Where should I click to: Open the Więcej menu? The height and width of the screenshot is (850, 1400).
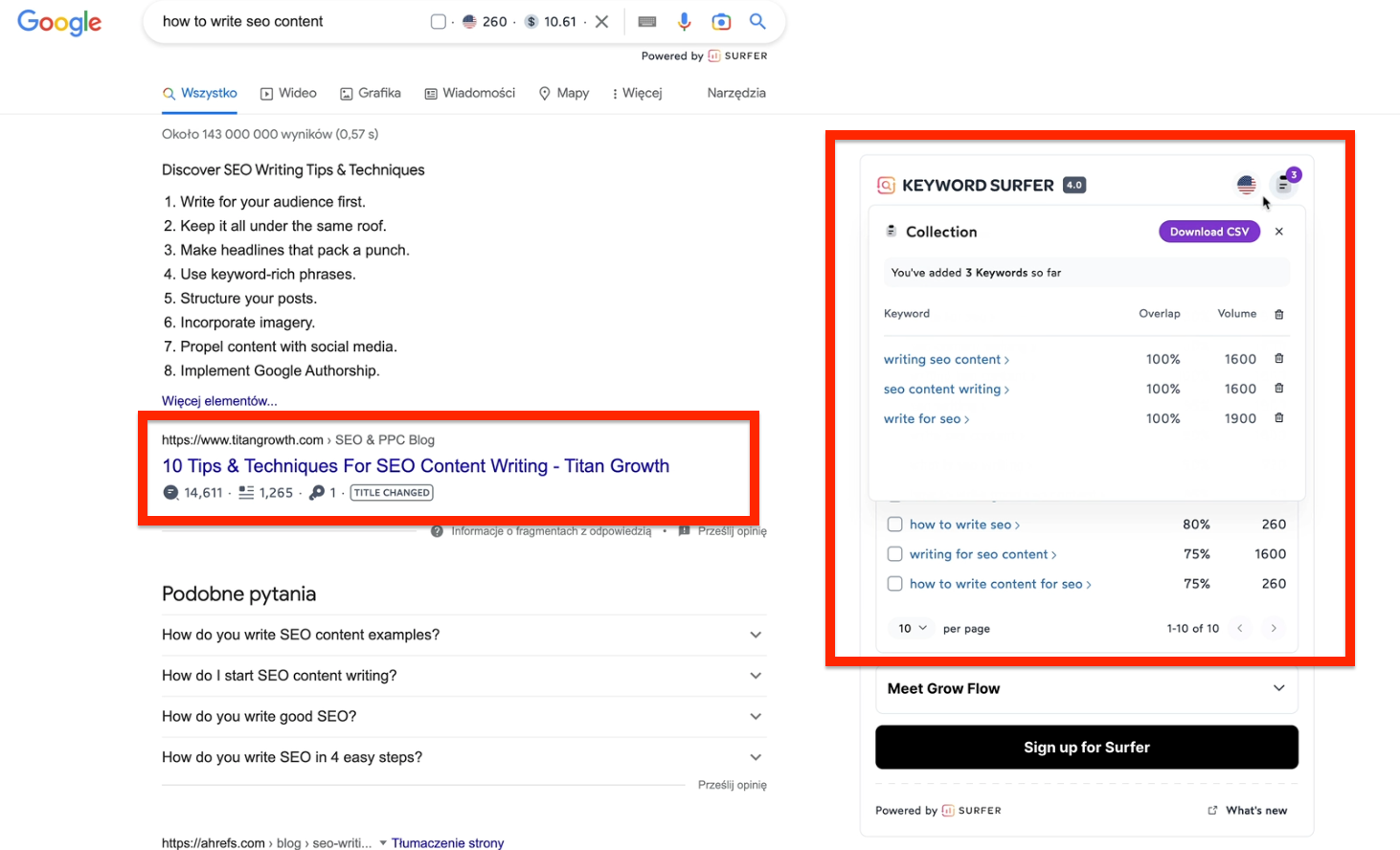[x=637, y=93]
